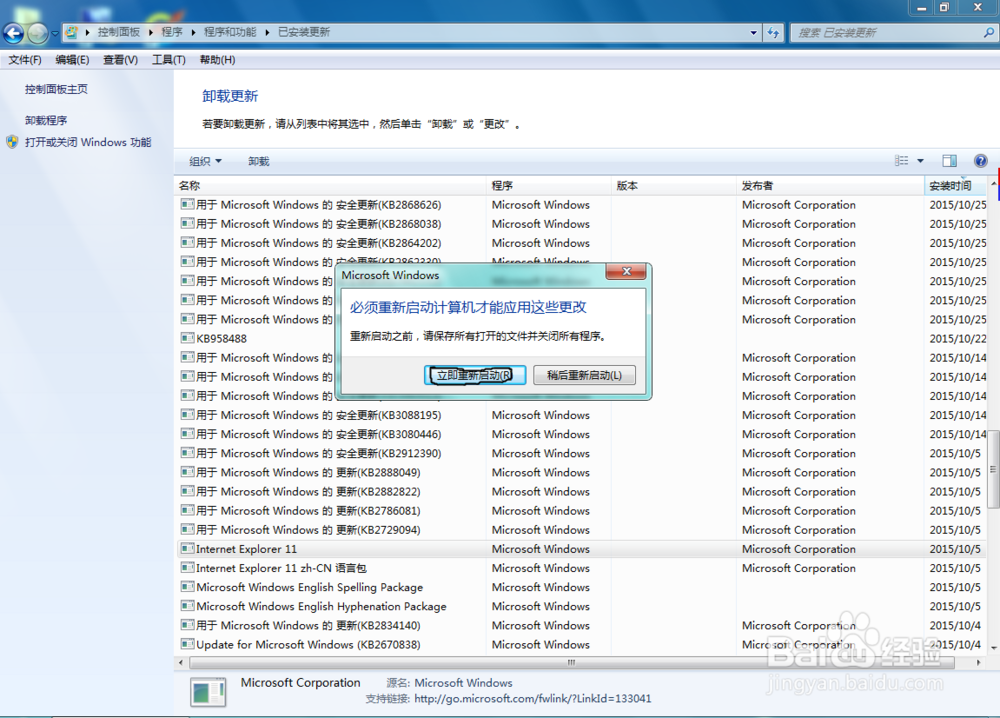Viewport: 1000px width, 718px height.
Task: Select the KB2888049 update row
Action: pos(581,473)
